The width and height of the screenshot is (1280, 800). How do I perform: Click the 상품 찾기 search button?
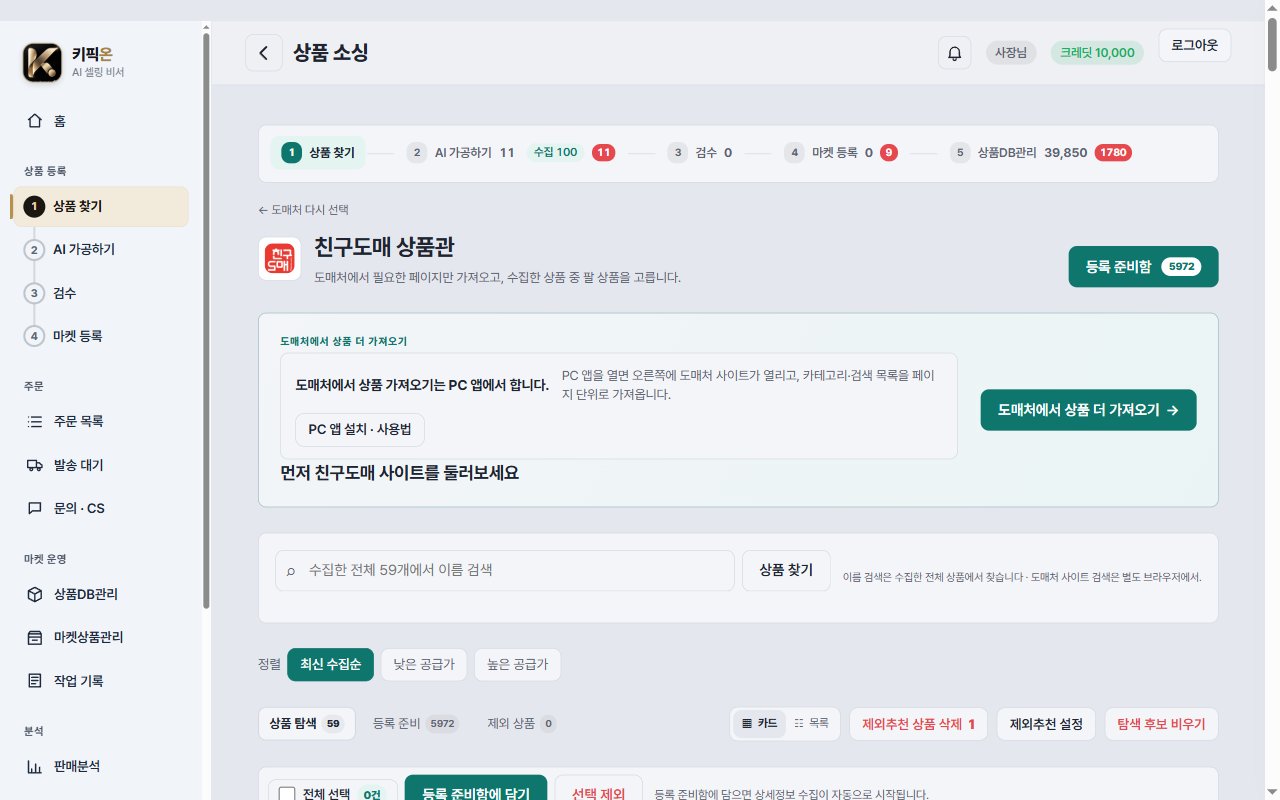coord(786,571)
